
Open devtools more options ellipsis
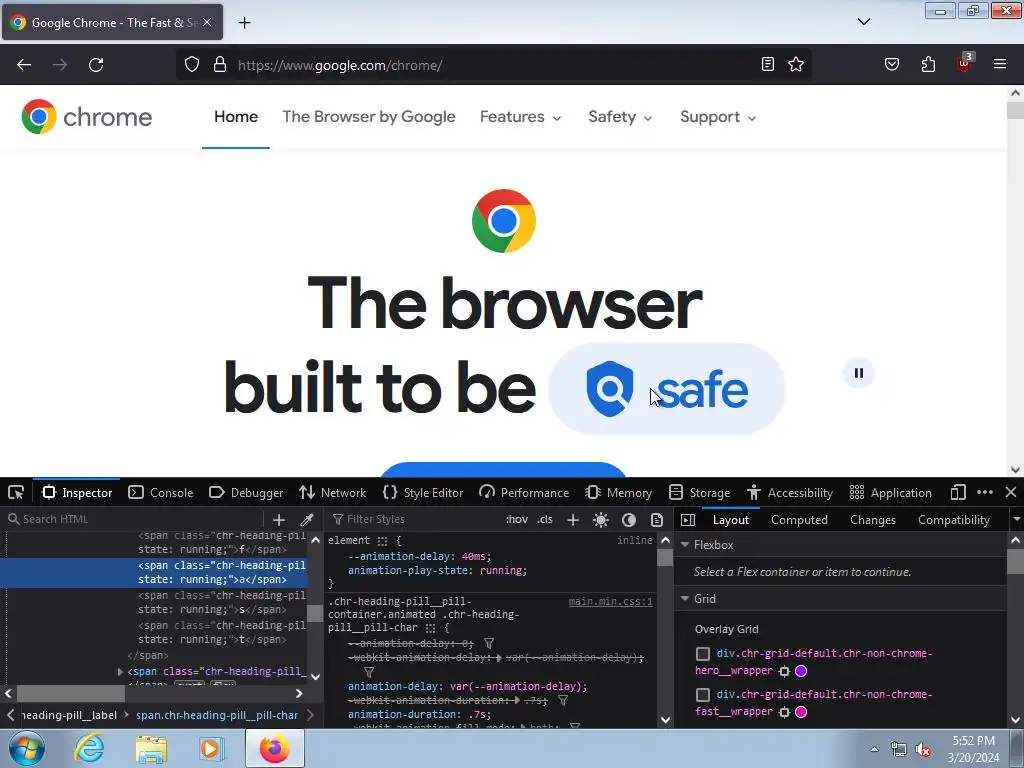click(985, 492)
